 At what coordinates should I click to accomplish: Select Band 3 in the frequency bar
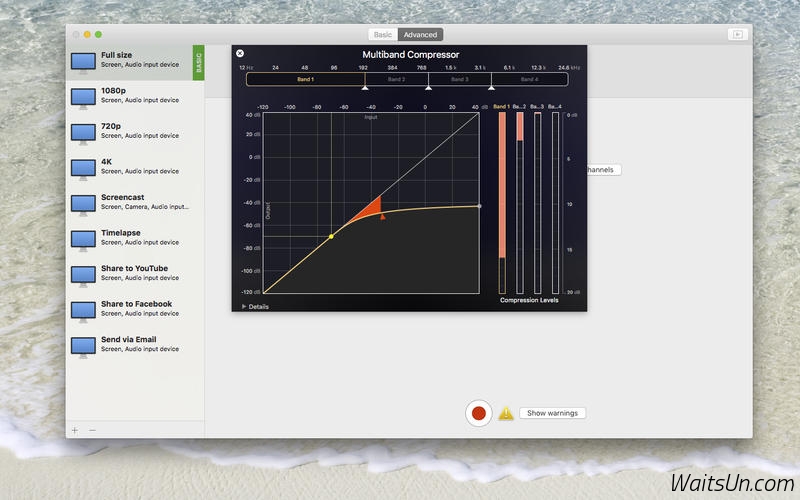coord(459,79)
